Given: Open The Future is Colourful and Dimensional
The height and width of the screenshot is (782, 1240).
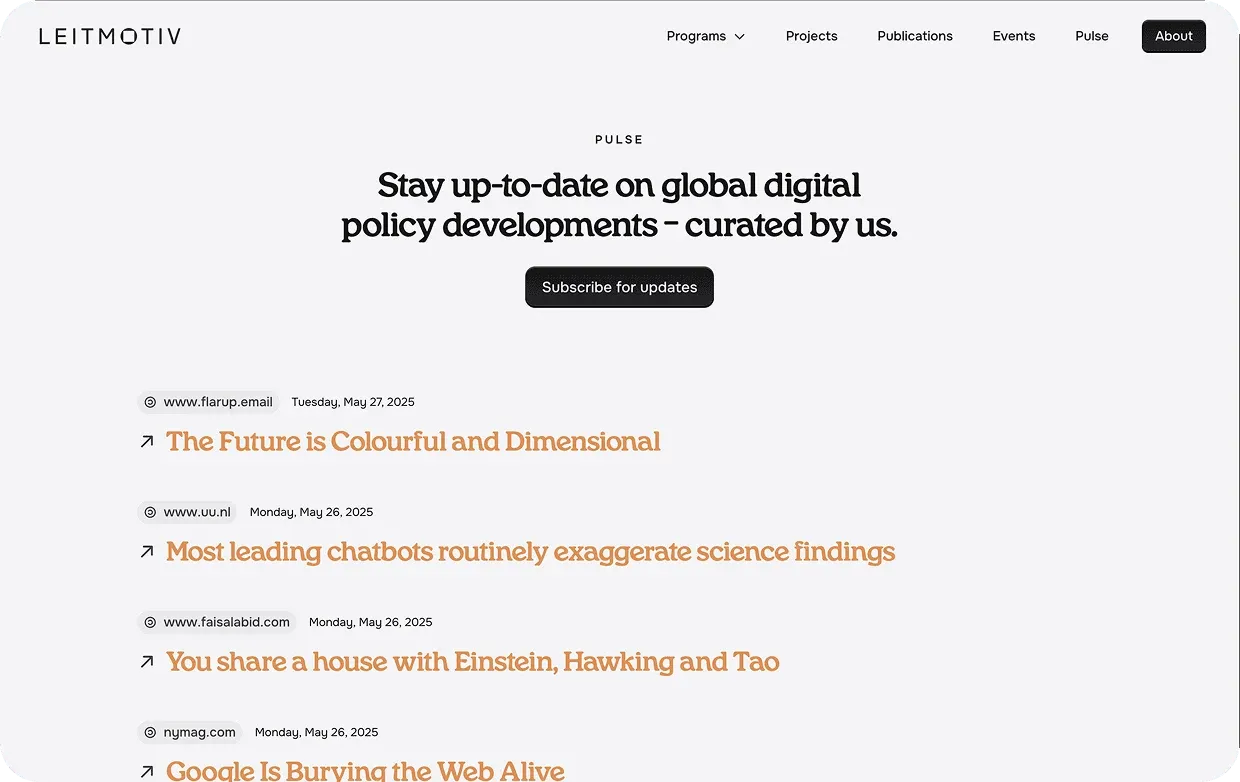Looking at the screenshot, I should [x=413, y=441].
